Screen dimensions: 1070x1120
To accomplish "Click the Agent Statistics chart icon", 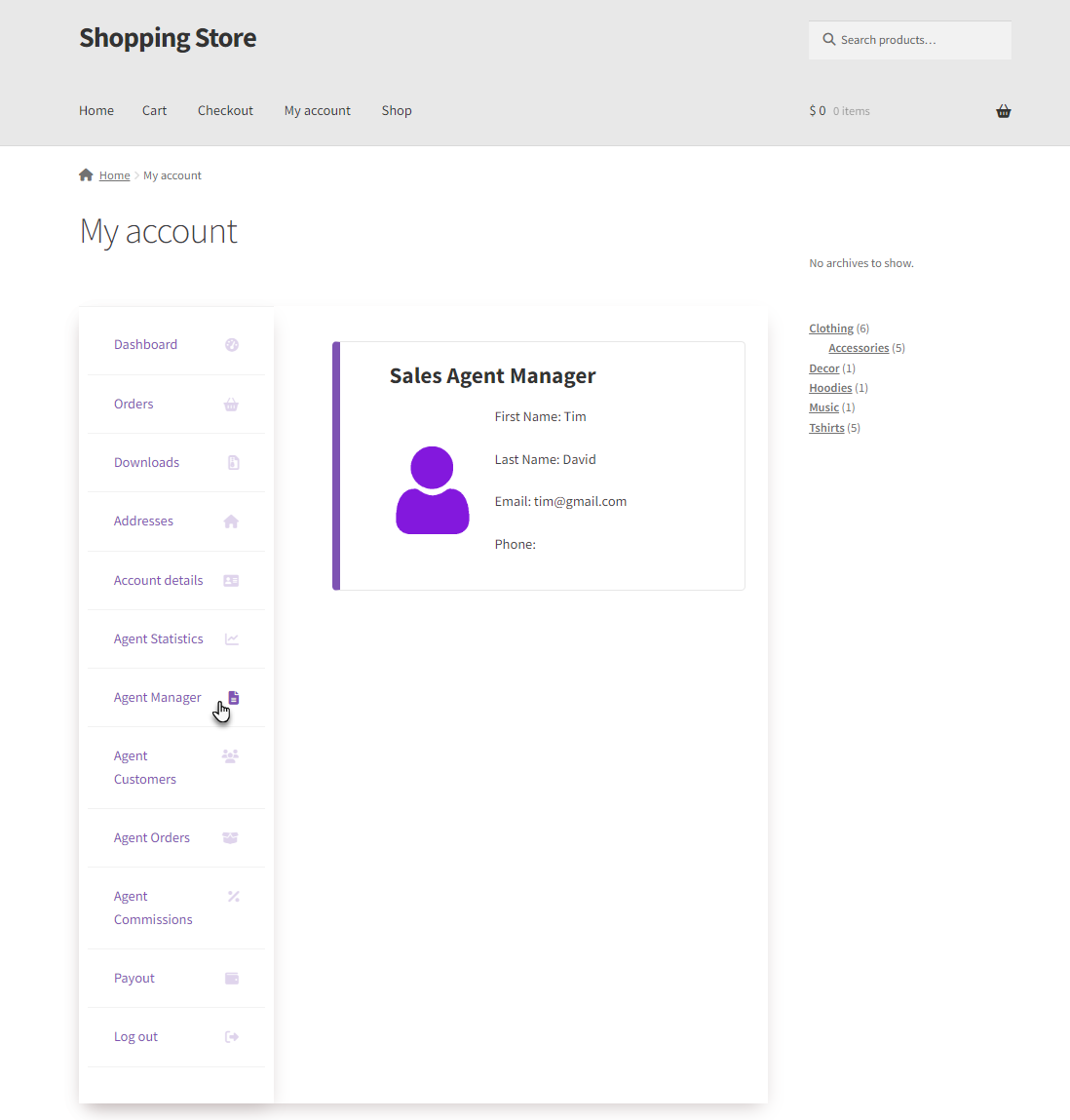I will point(231,639).
